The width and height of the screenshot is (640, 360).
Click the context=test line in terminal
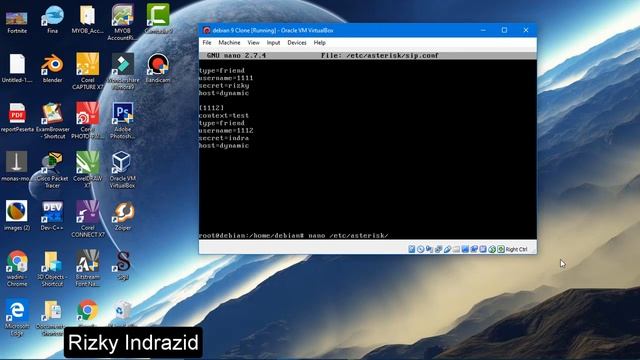point(224,116)
